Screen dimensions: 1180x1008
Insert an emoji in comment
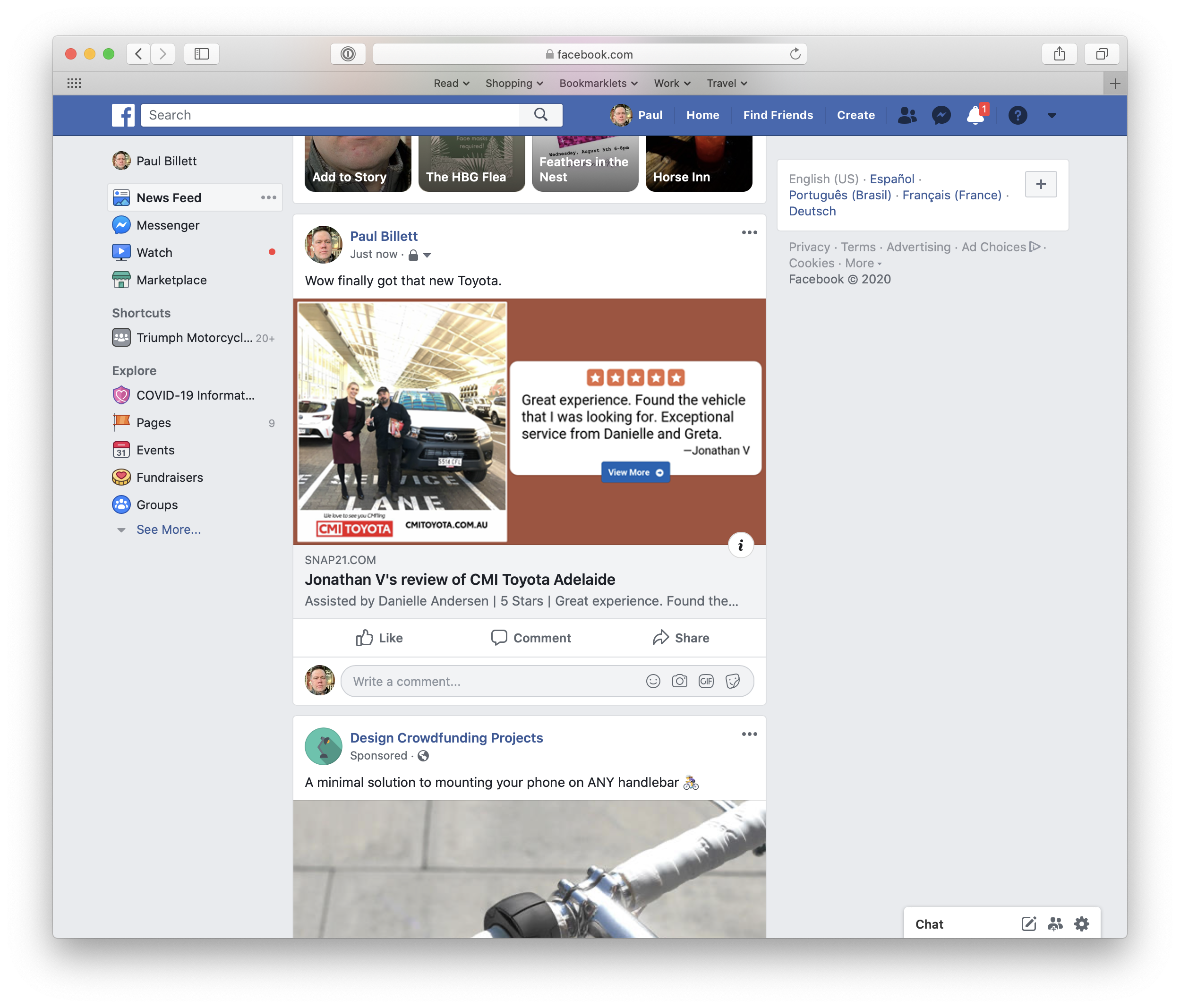653,681
